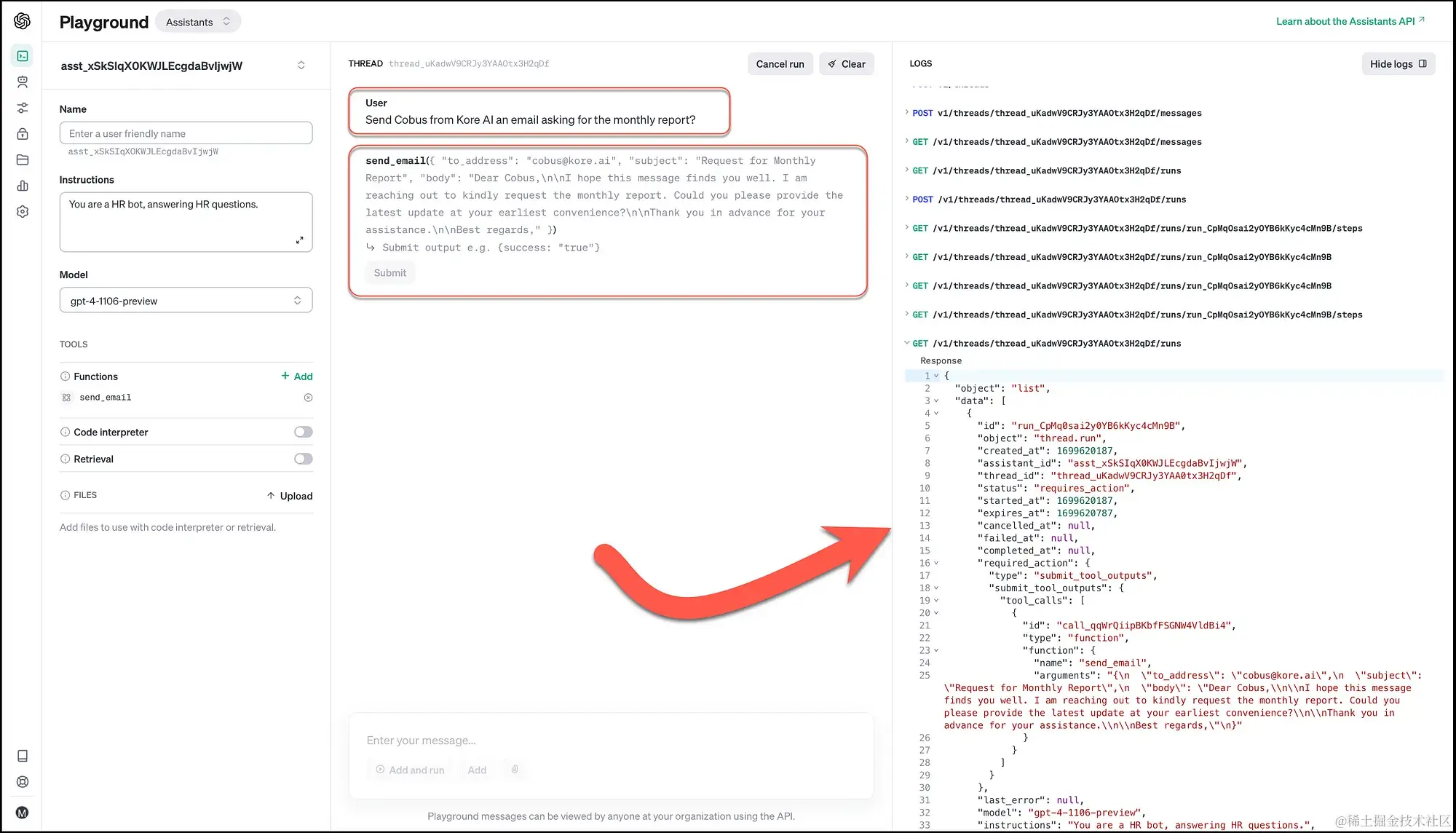Open the fine-tuning sliders icon in the sidebar
The height and width of the screenshot is (833, 1456).
click(x=23, y=108)
